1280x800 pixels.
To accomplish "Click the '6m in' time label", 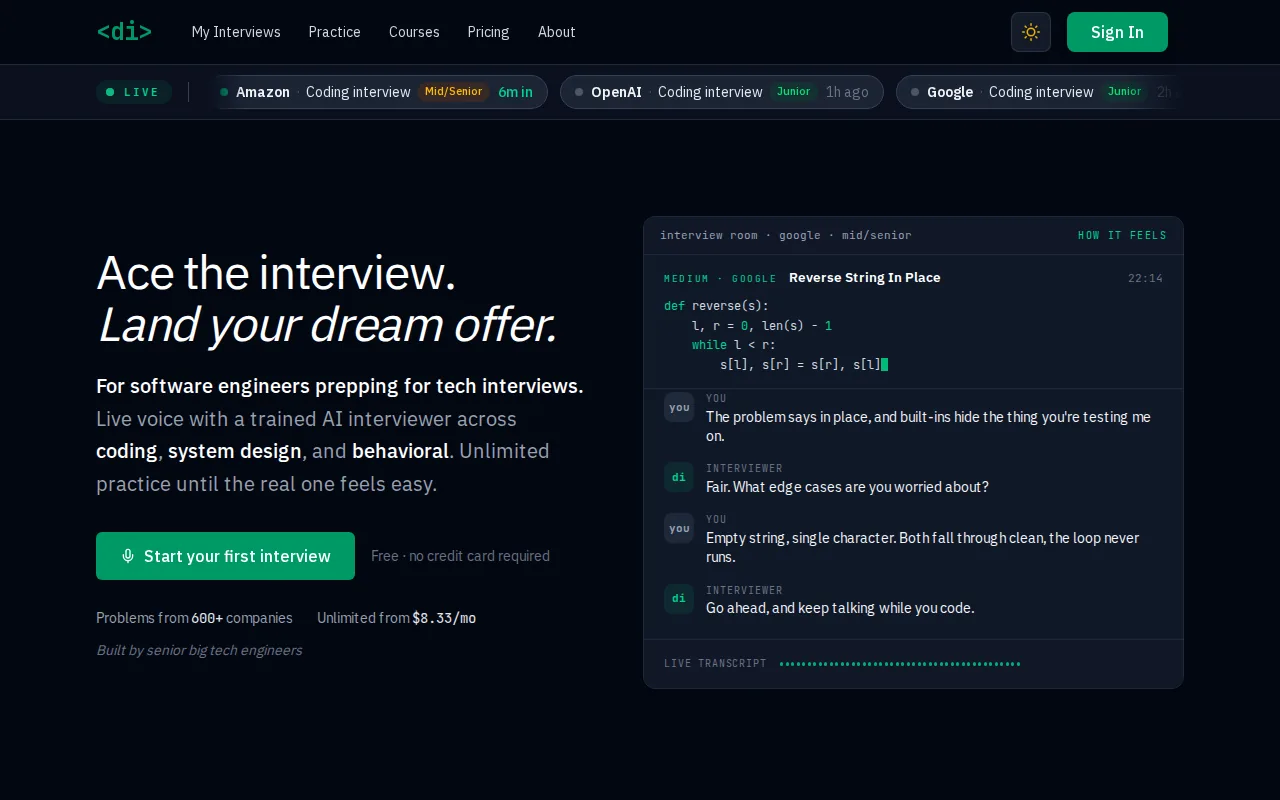I will pyautogui.click(x=516, y=92).
